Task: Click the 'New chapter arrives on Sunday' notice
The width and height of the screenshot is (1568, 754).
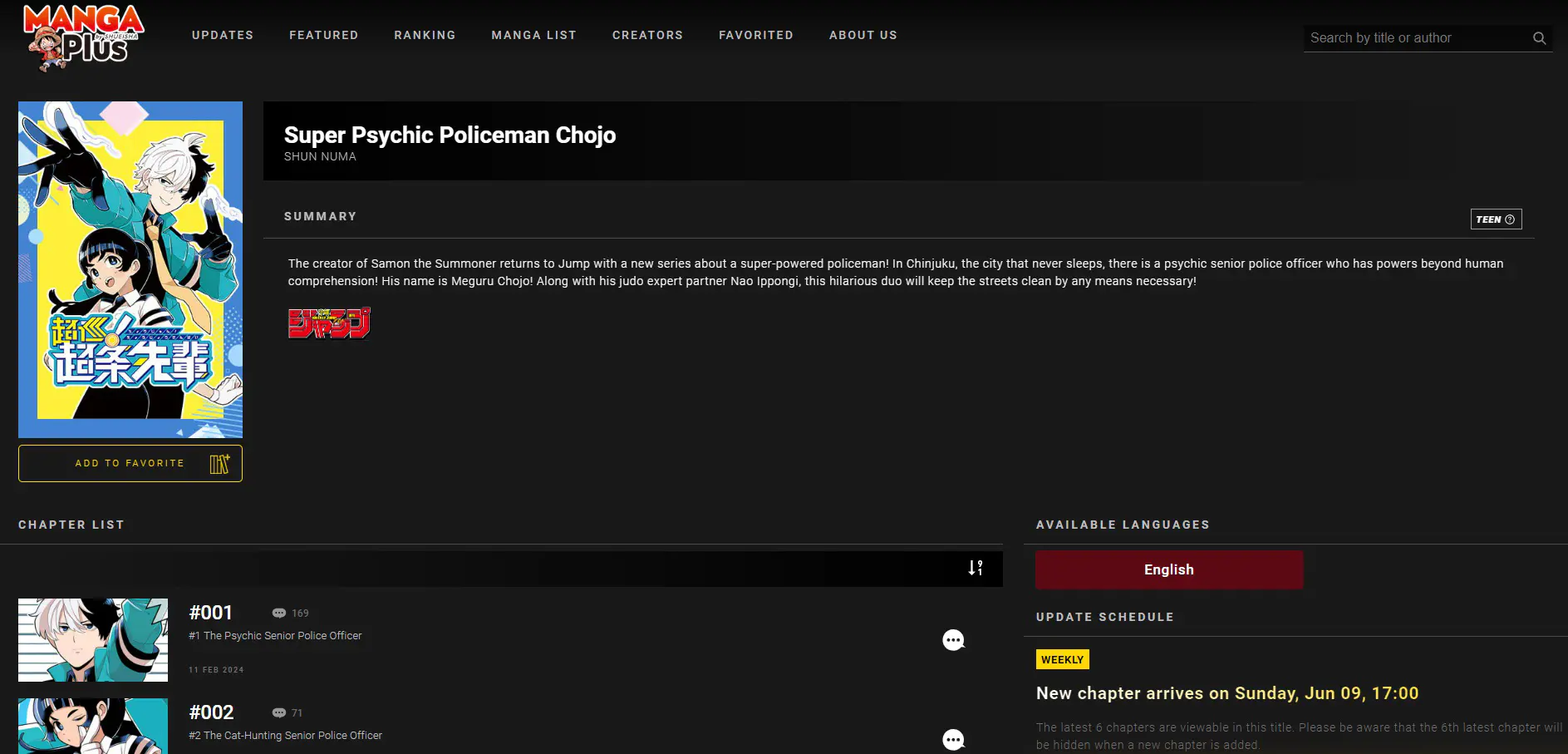Action: tap(1227, 693)
